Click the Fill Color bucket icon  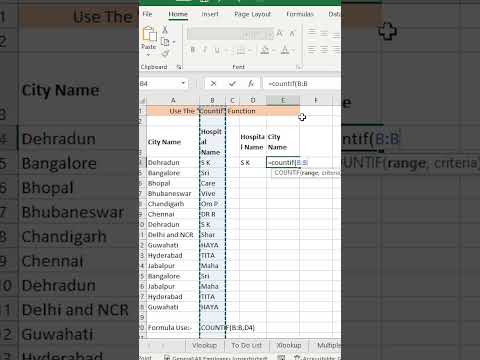coord(265,50)
